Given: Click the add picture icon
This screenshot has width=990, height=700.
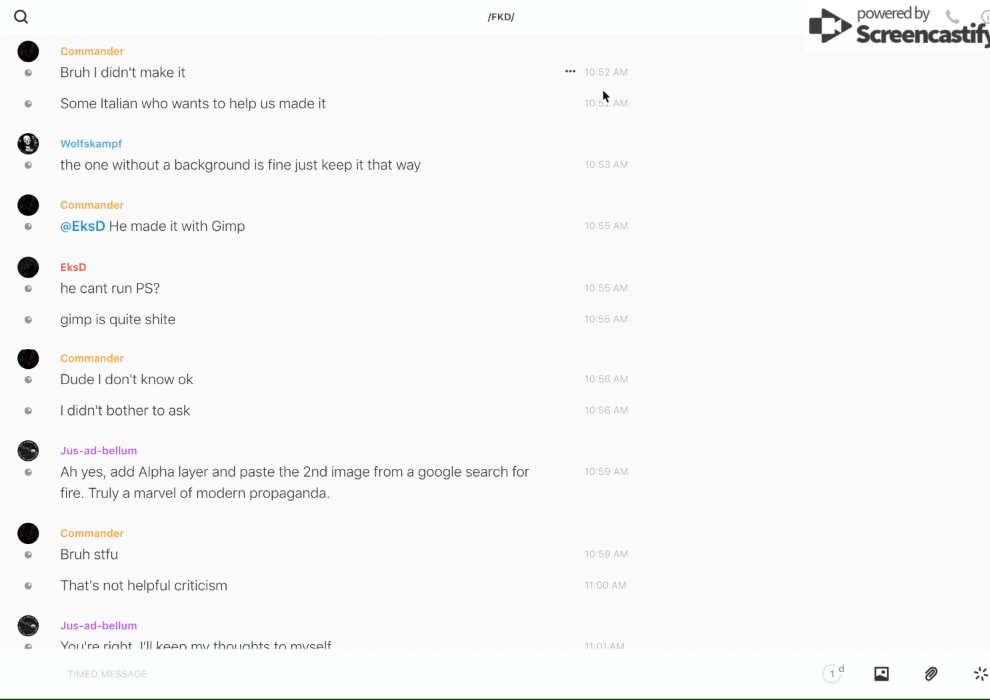Looking at the screenshot, I should coord(881,674).
